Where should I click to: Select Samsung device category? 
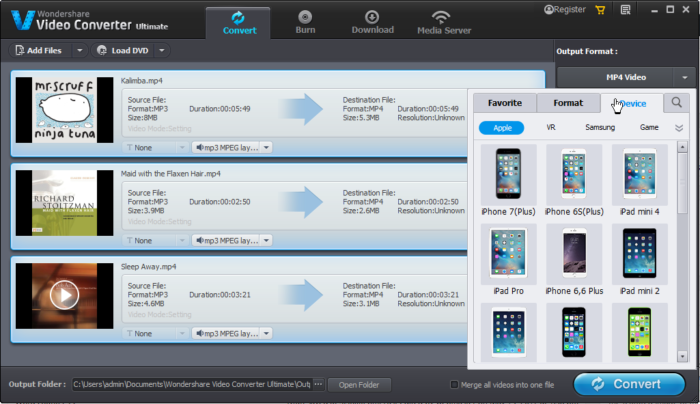click(x=600, y=128)
